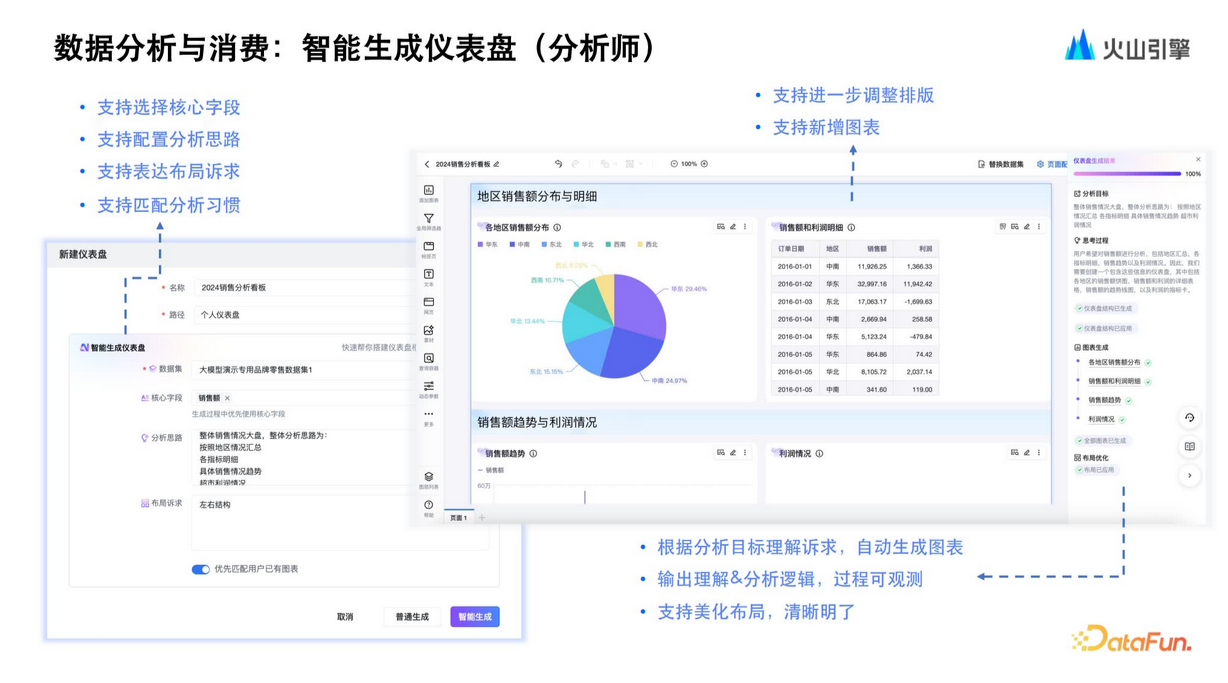Click the 智能生成 smart generate button
1228x683 pixels.
[x=475, y=617]
